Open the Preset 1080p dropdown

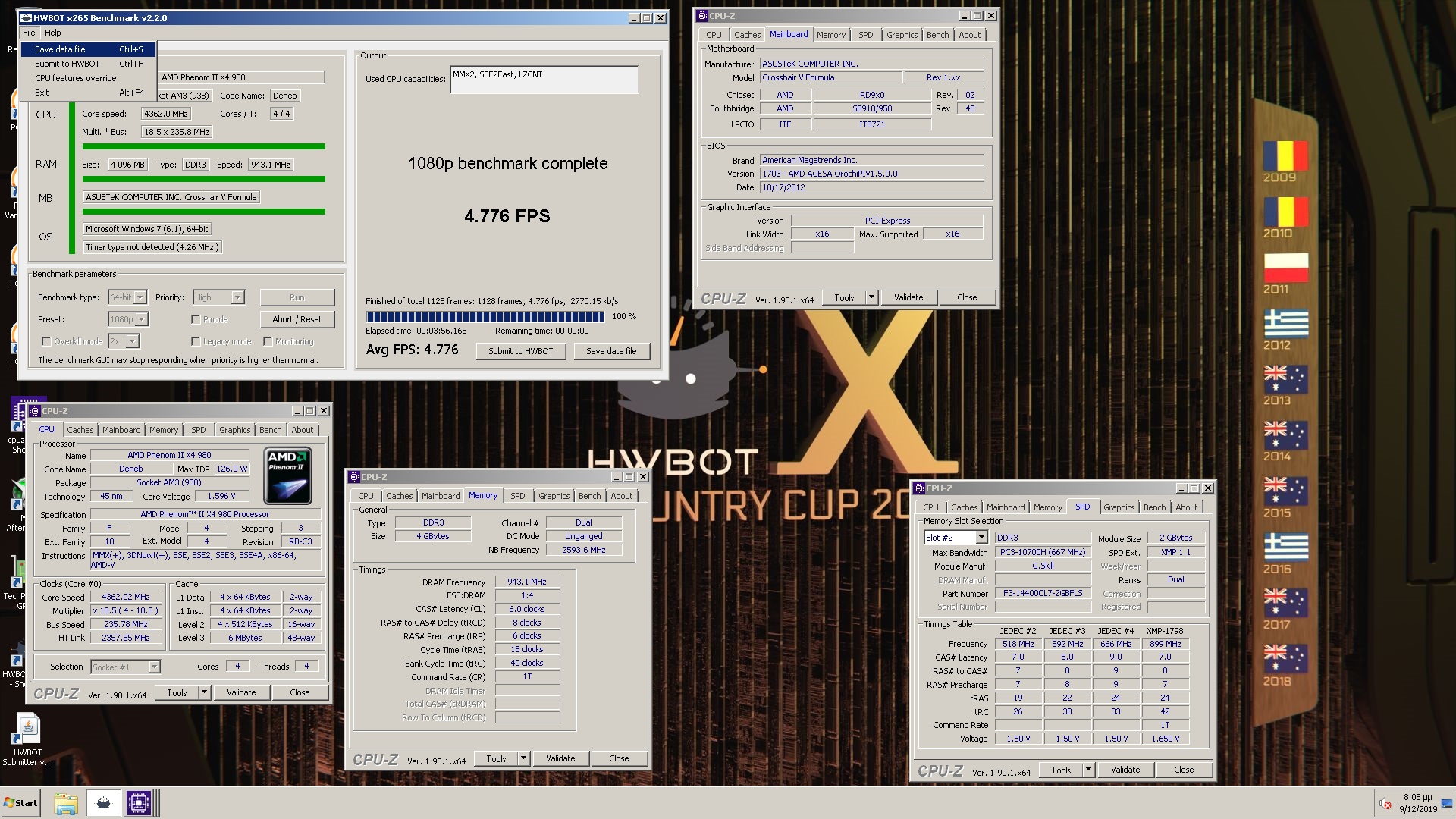pyautogui.click(x=127, y=319)
